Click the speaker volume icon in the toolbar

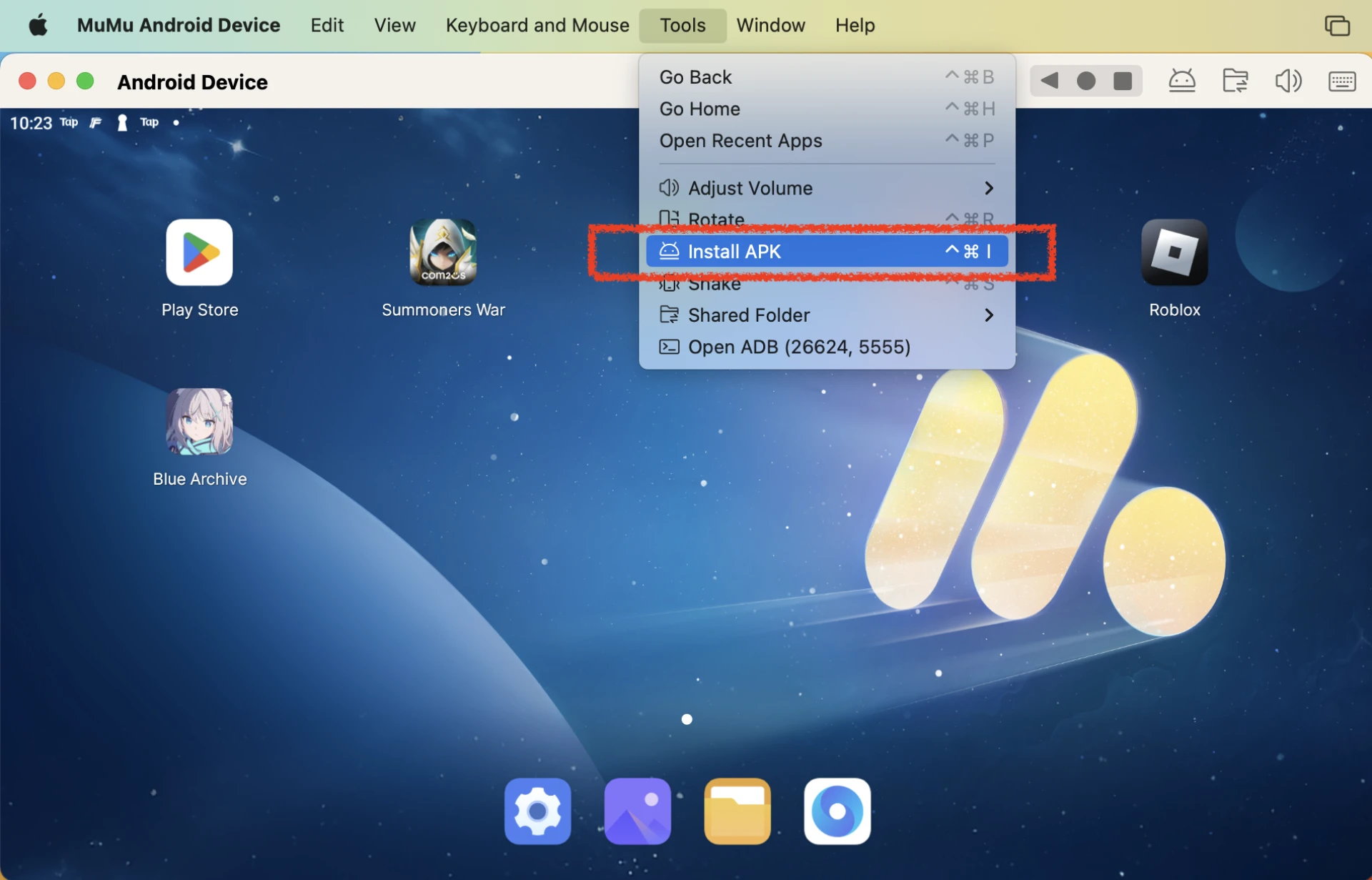pyautogui.click(x=1288, y=81)
